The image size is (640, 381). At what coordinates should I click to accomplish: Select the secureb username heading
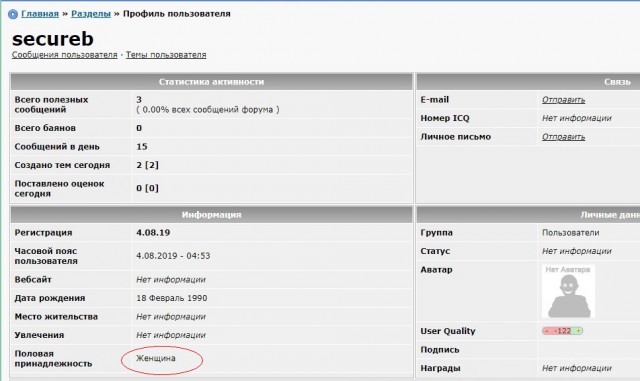[x=53, y=39]
